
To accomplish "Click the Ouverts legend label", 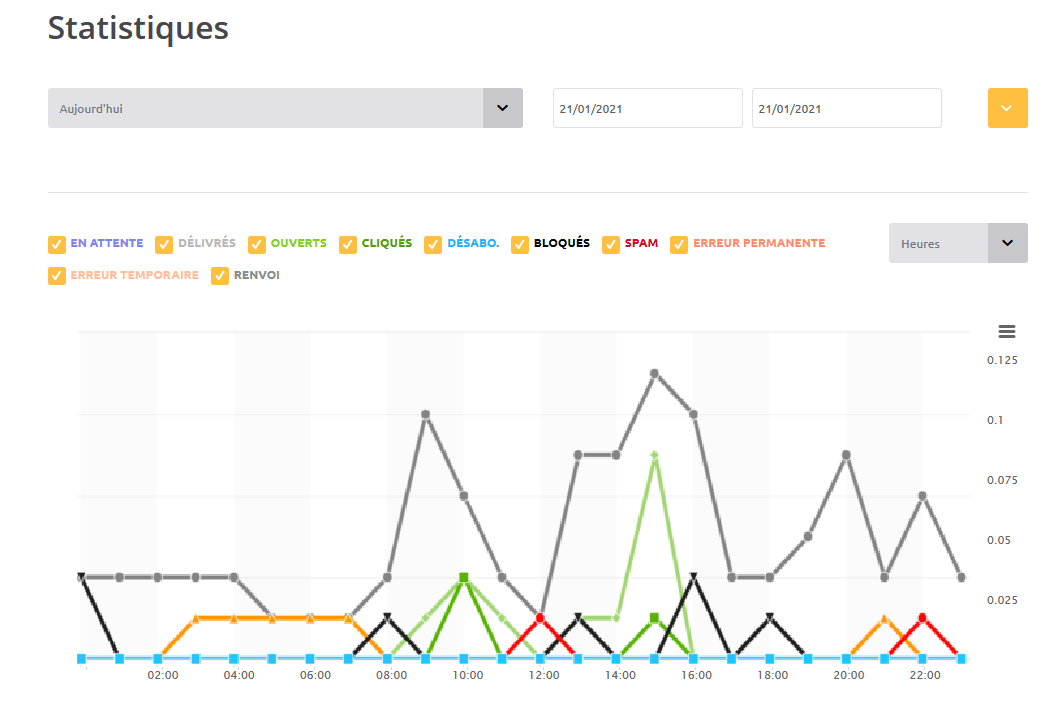I will click(x=298, y=243).
